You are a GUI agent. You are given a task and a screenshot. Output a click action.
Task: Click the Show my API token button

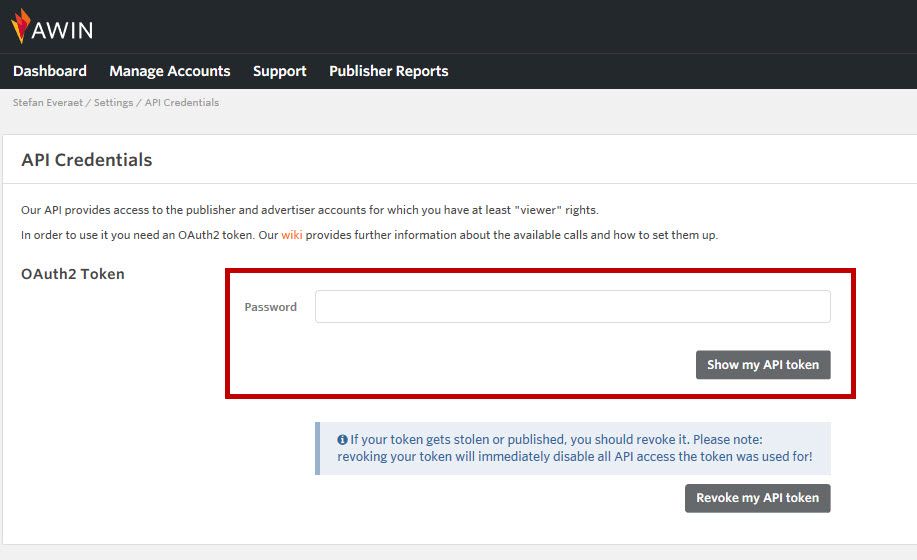point(763,365)
